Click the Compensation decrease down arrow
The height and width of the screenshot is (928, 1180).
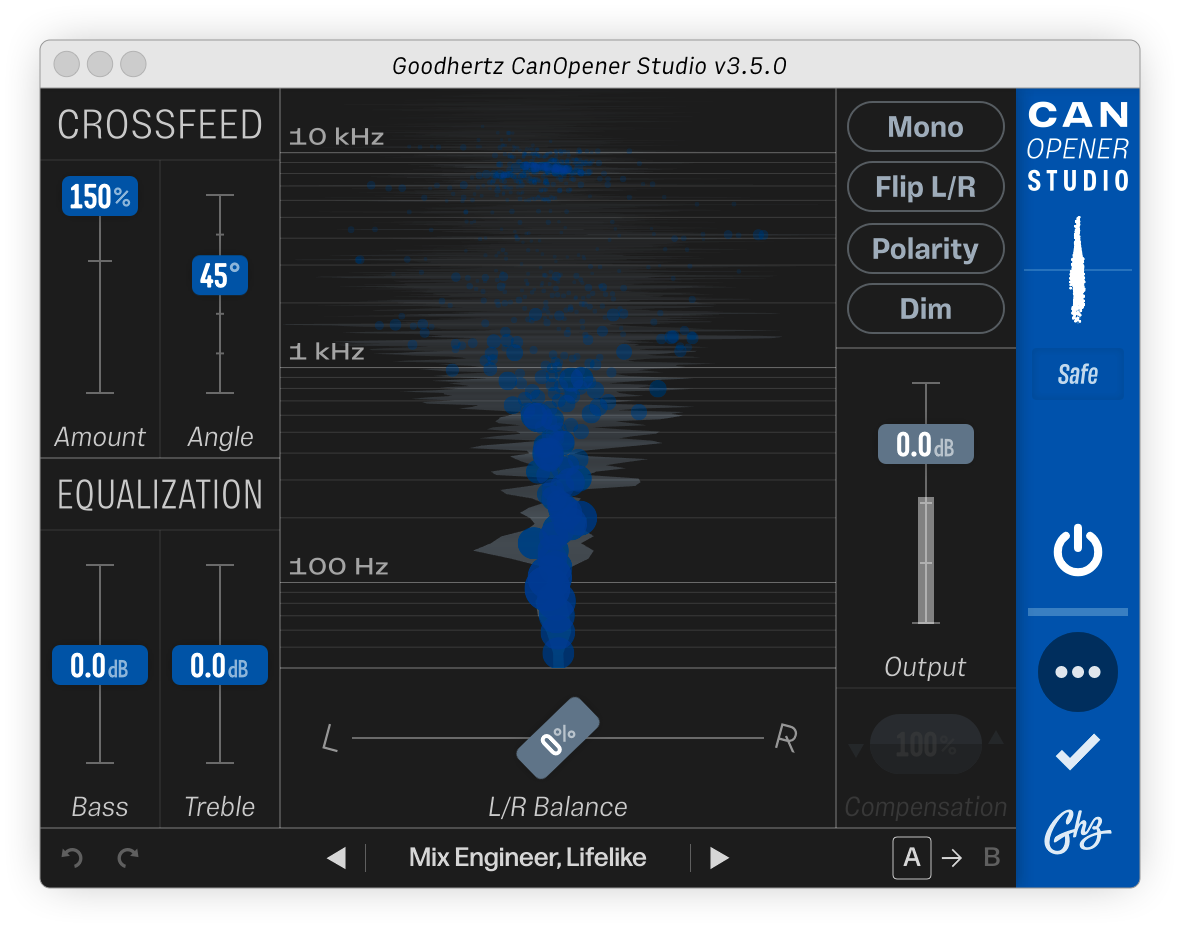click(856, 750)
